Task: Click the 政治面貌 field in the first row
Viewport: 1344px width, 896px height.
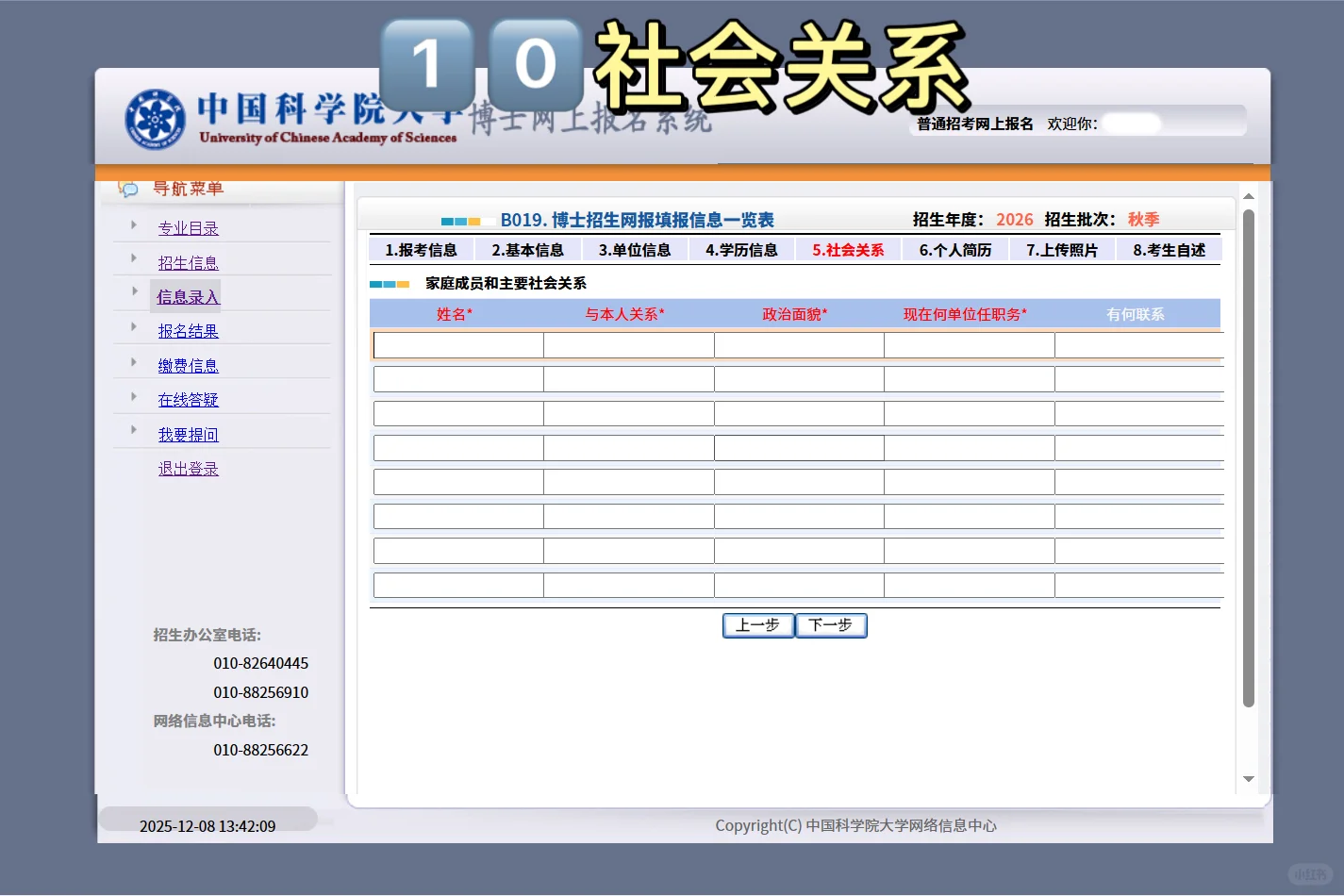Action: pyautogui.click(x=799, y=345)
